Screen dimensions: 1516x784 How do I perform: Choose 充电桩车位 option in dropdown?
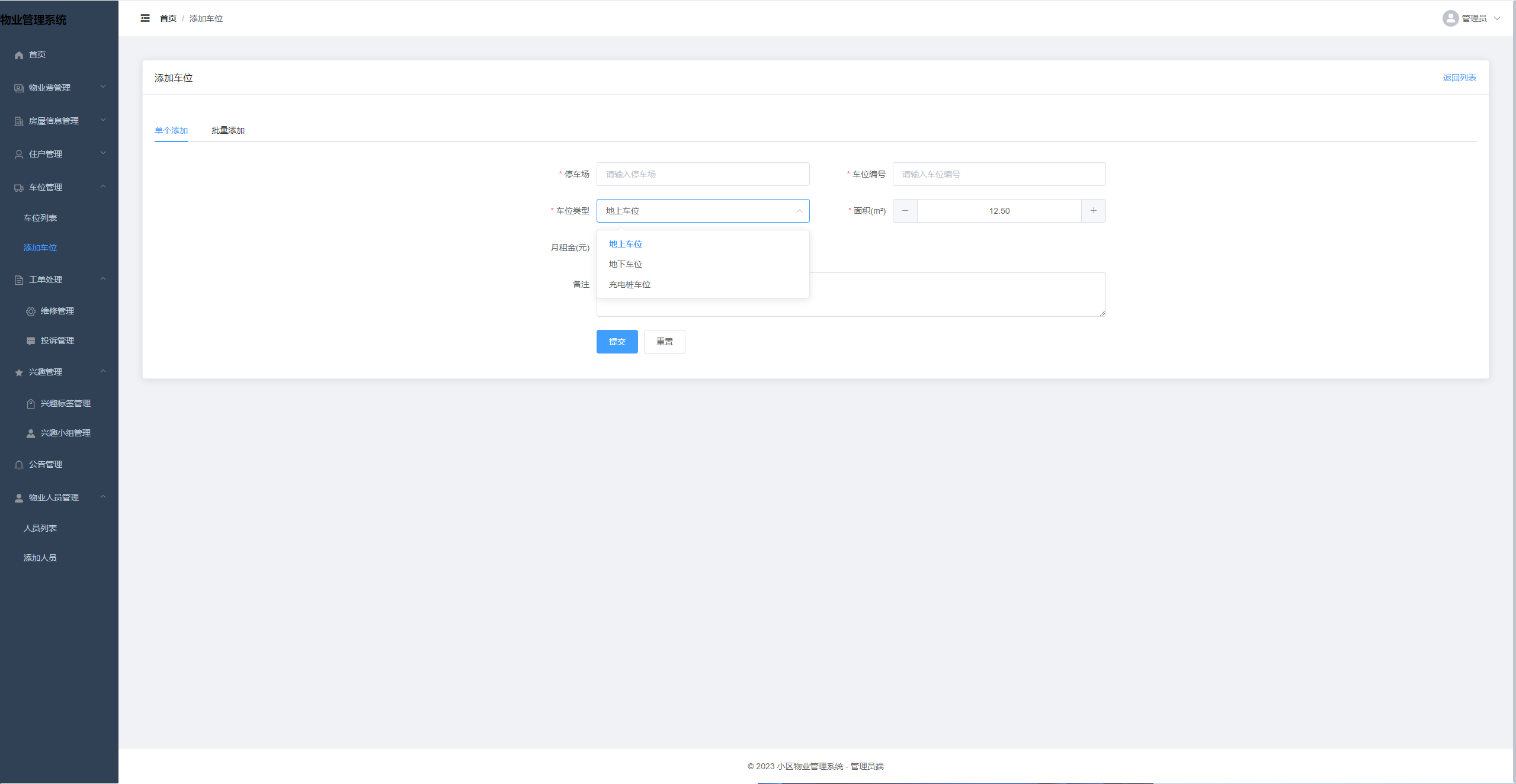[630, 285]
